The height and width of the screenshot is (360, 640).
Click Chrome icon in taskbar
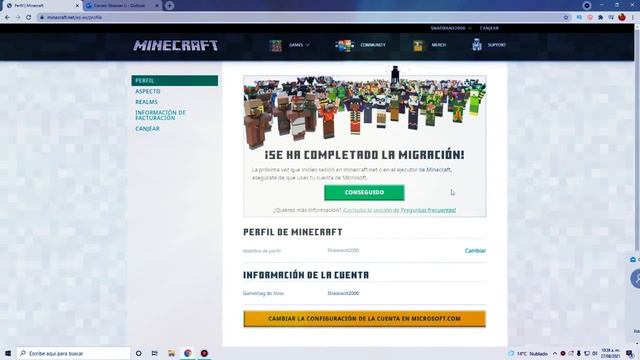point(188,353)
